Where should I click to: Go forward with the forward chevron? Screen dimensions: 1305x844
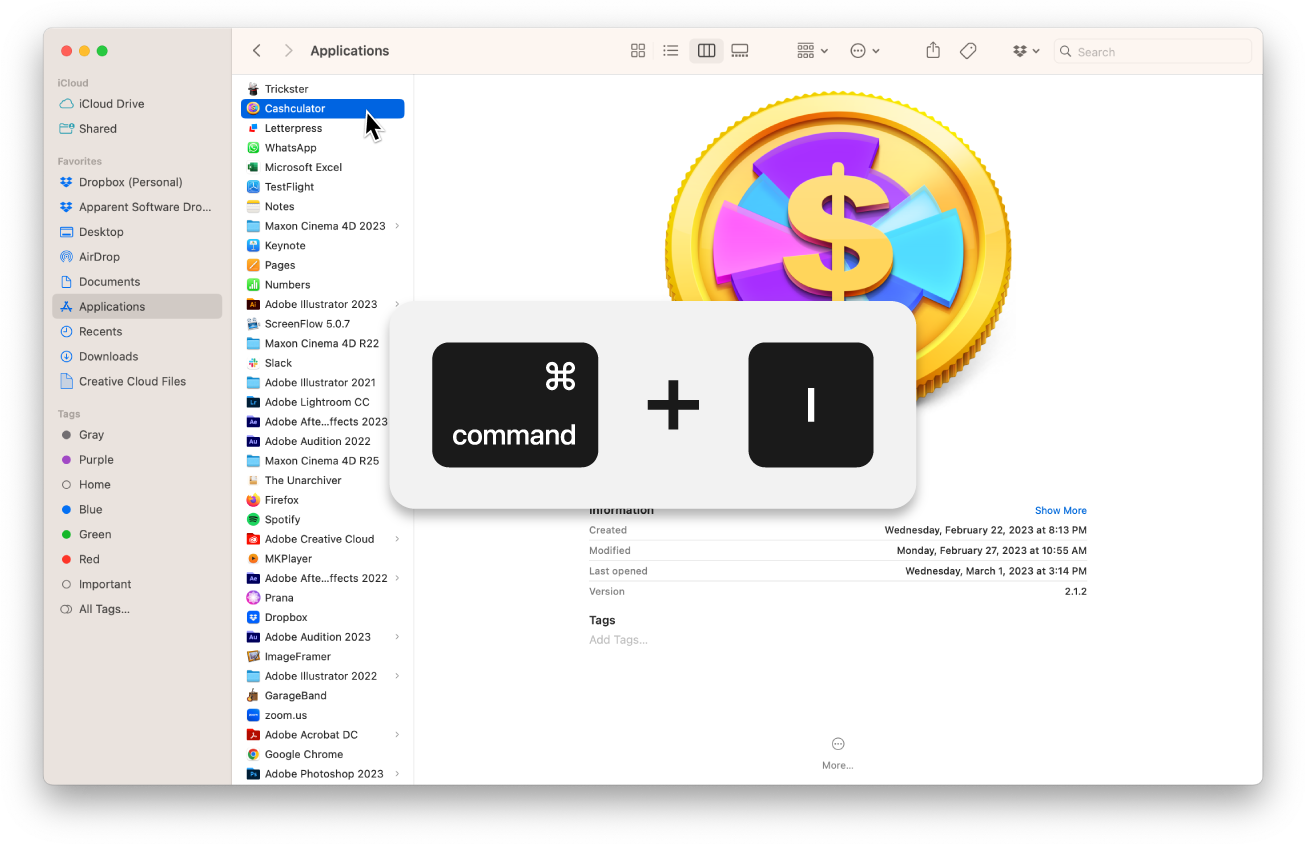coord(288,51)
